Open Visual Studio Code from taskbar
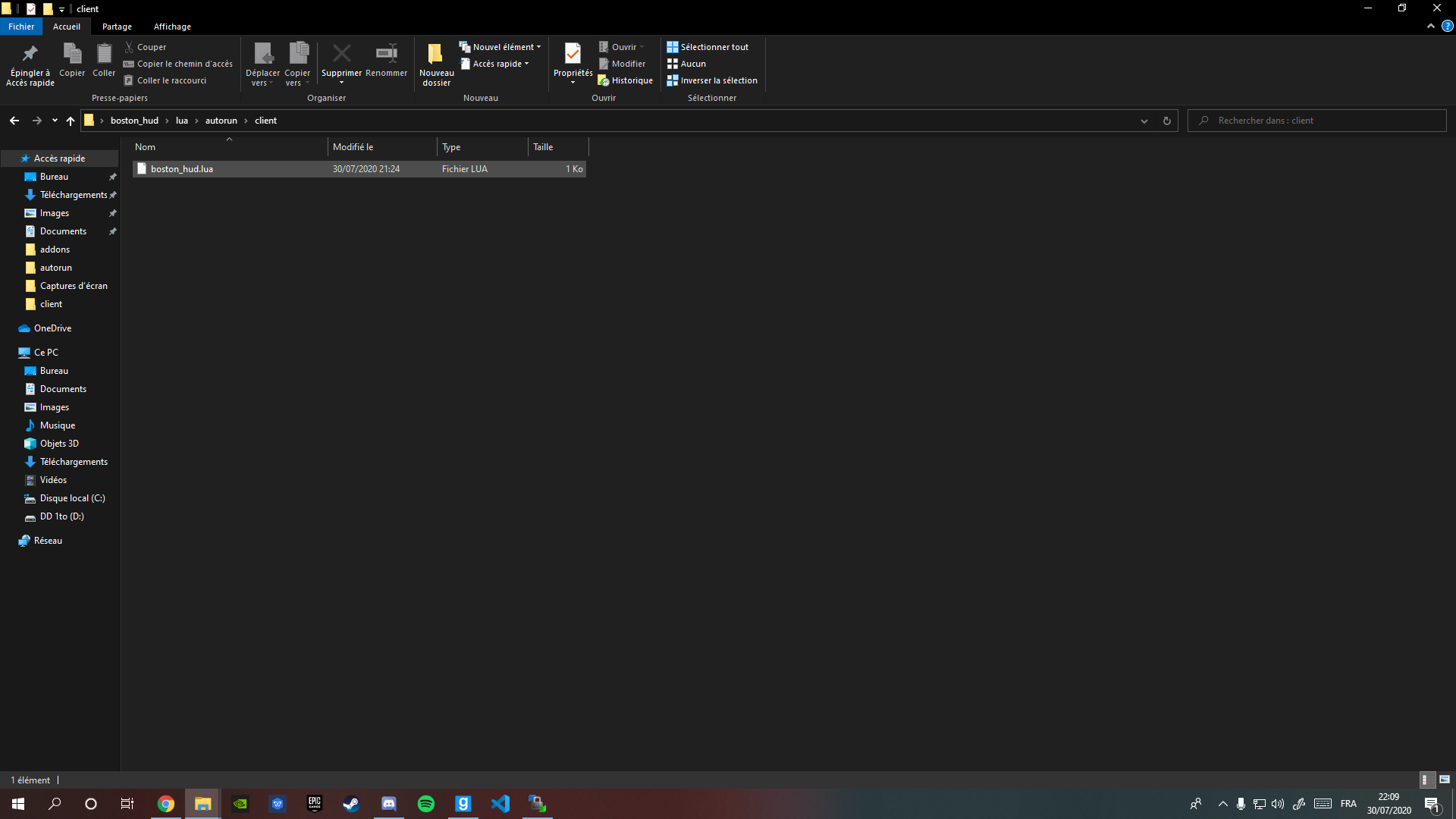Viewport: 1456px width, 819px height. pyautogui.click(x=500, y=804)
